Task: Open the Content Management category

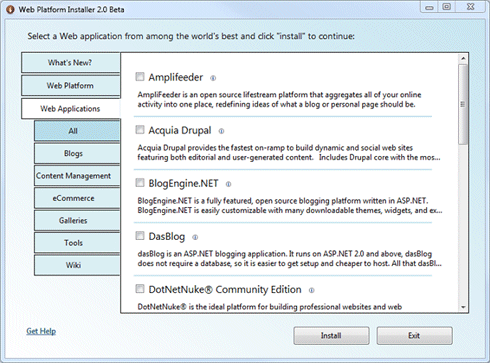Action: [77, 176]
